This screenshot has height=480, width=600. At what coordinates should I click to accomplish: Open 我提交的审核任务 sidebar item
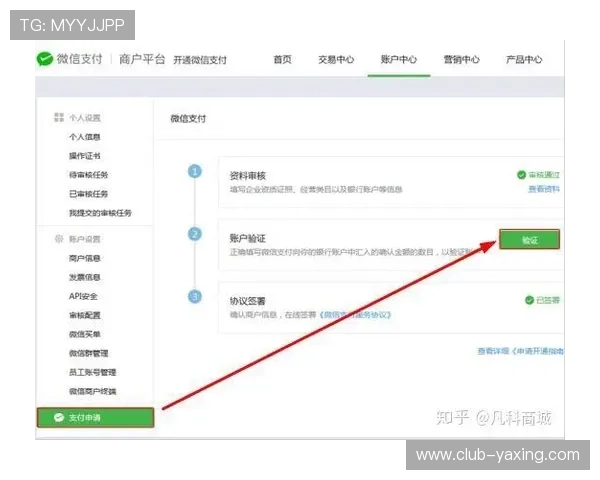(100, 213)
